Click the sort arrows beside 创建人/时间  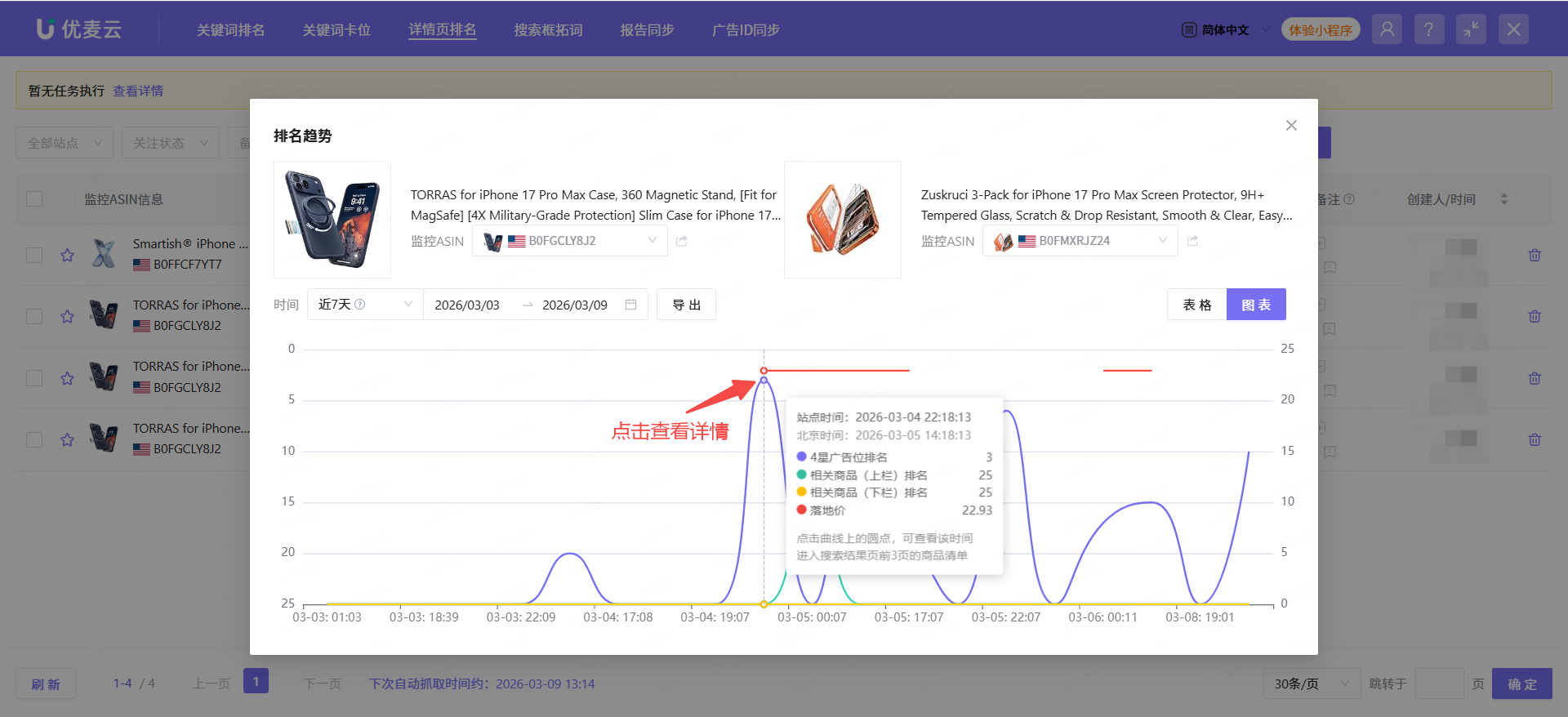[x=1503, y=199]
